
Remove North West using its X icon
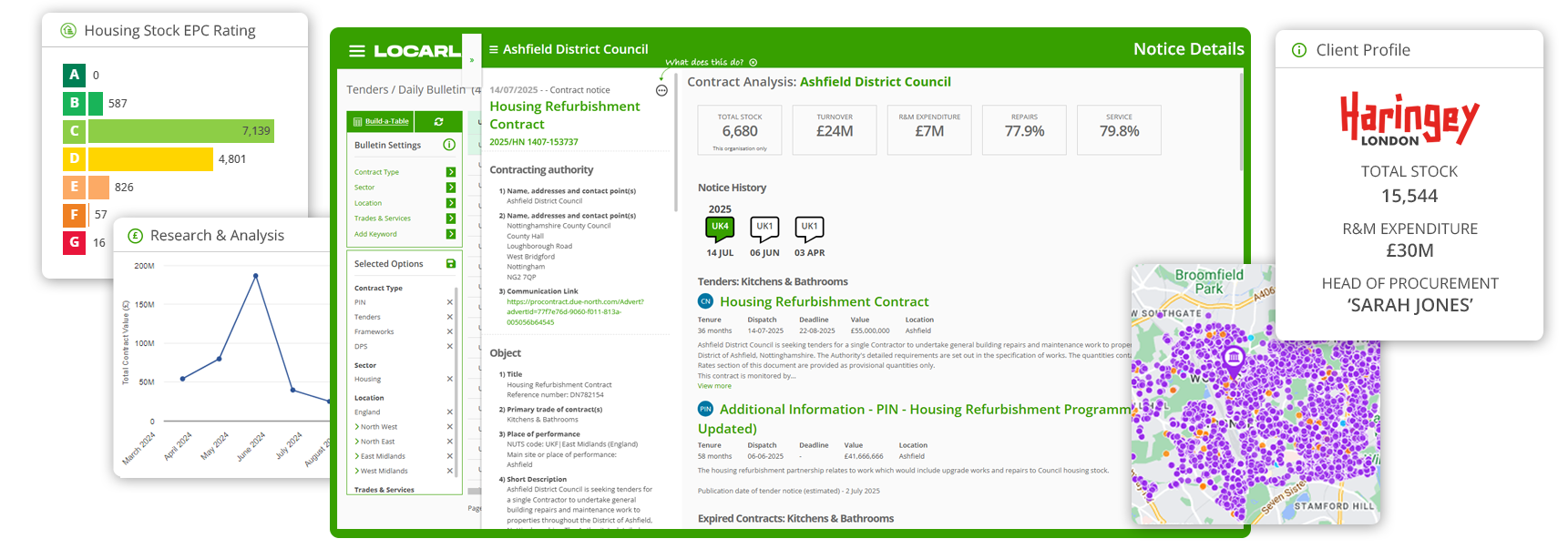(x=450, y=427)
